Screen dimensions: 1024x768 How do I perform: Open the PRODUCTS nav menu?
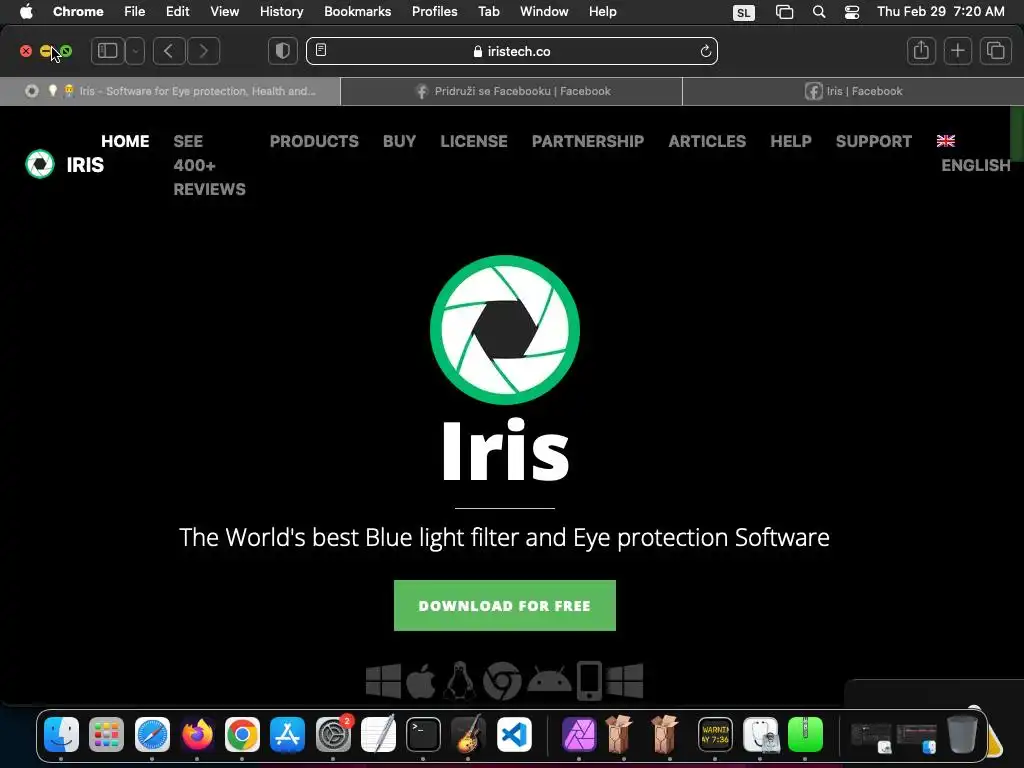point(314,141)
